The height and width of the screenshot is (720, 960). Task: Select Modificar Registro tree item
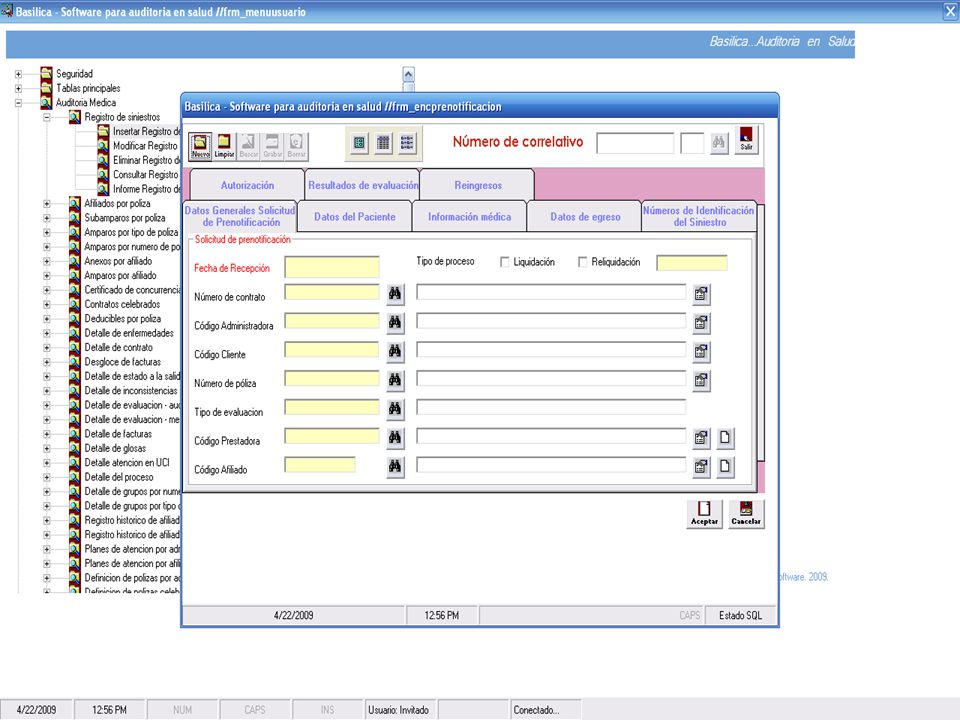145,146
